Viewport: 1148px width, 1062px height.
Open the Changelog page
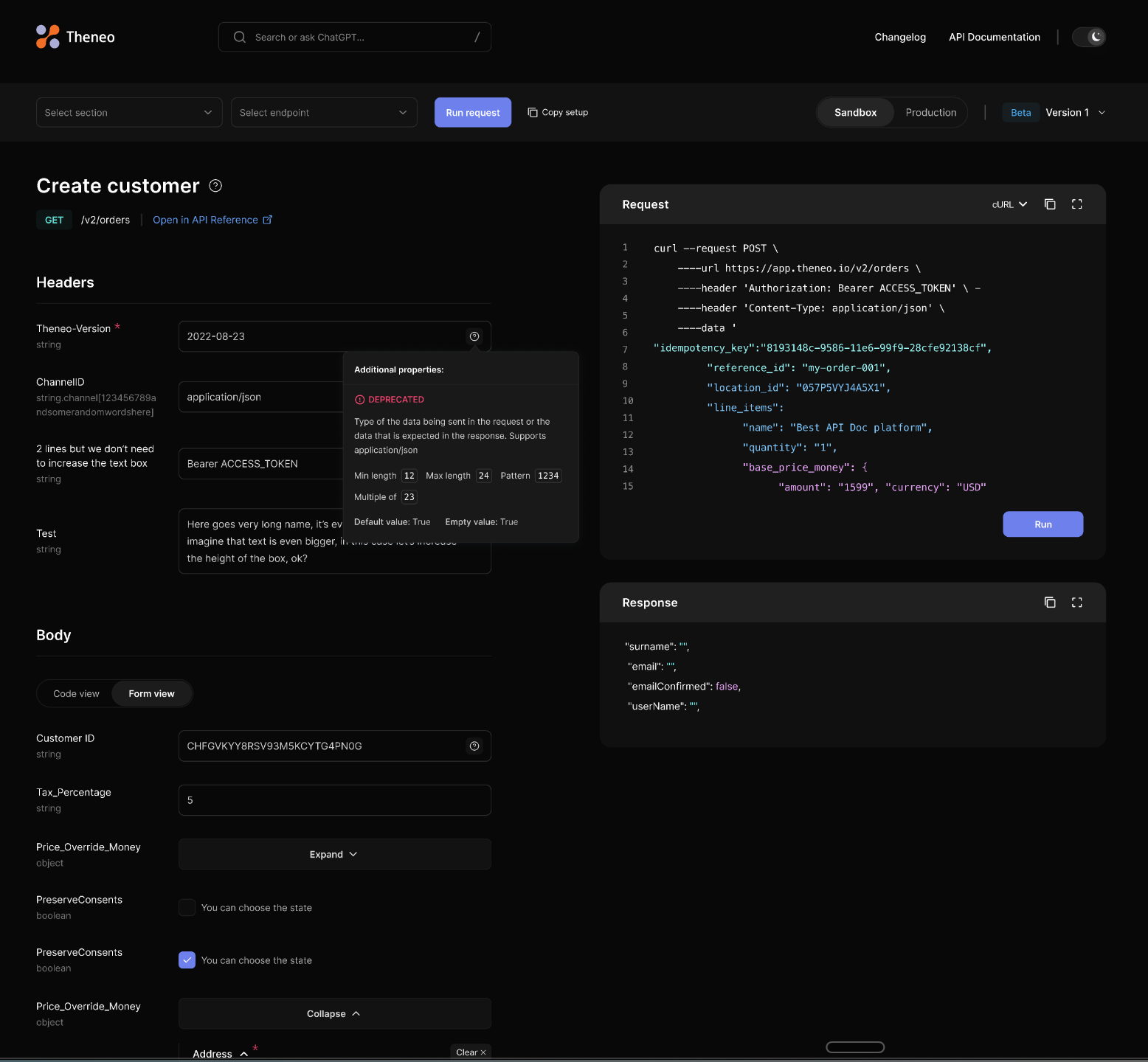click(900, 37)
